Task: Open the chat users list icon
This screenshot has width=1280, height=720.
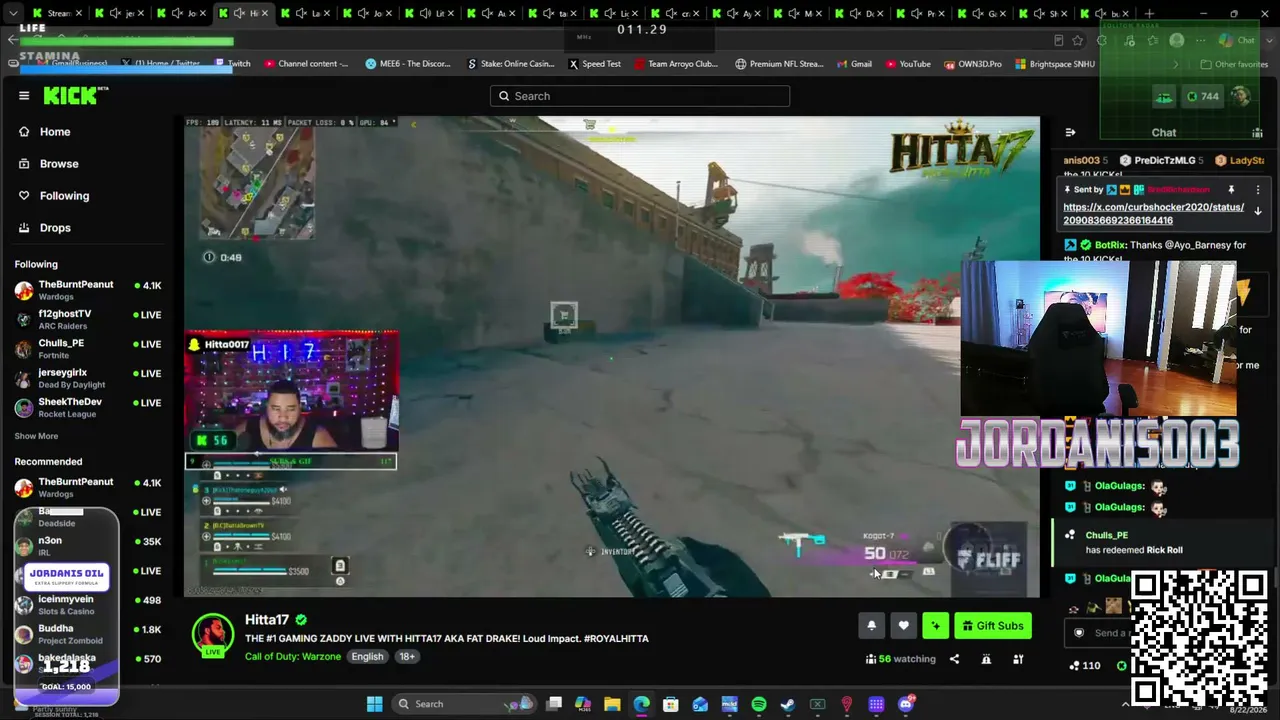Action: click(x=1257, y=132)
